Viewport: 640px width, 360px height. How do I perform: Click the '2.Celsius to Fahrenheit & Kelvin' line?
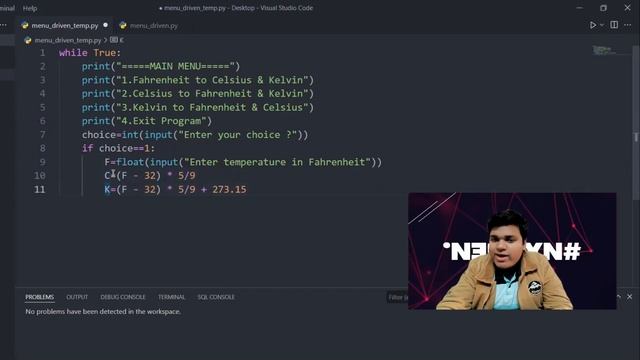(198, 93)
